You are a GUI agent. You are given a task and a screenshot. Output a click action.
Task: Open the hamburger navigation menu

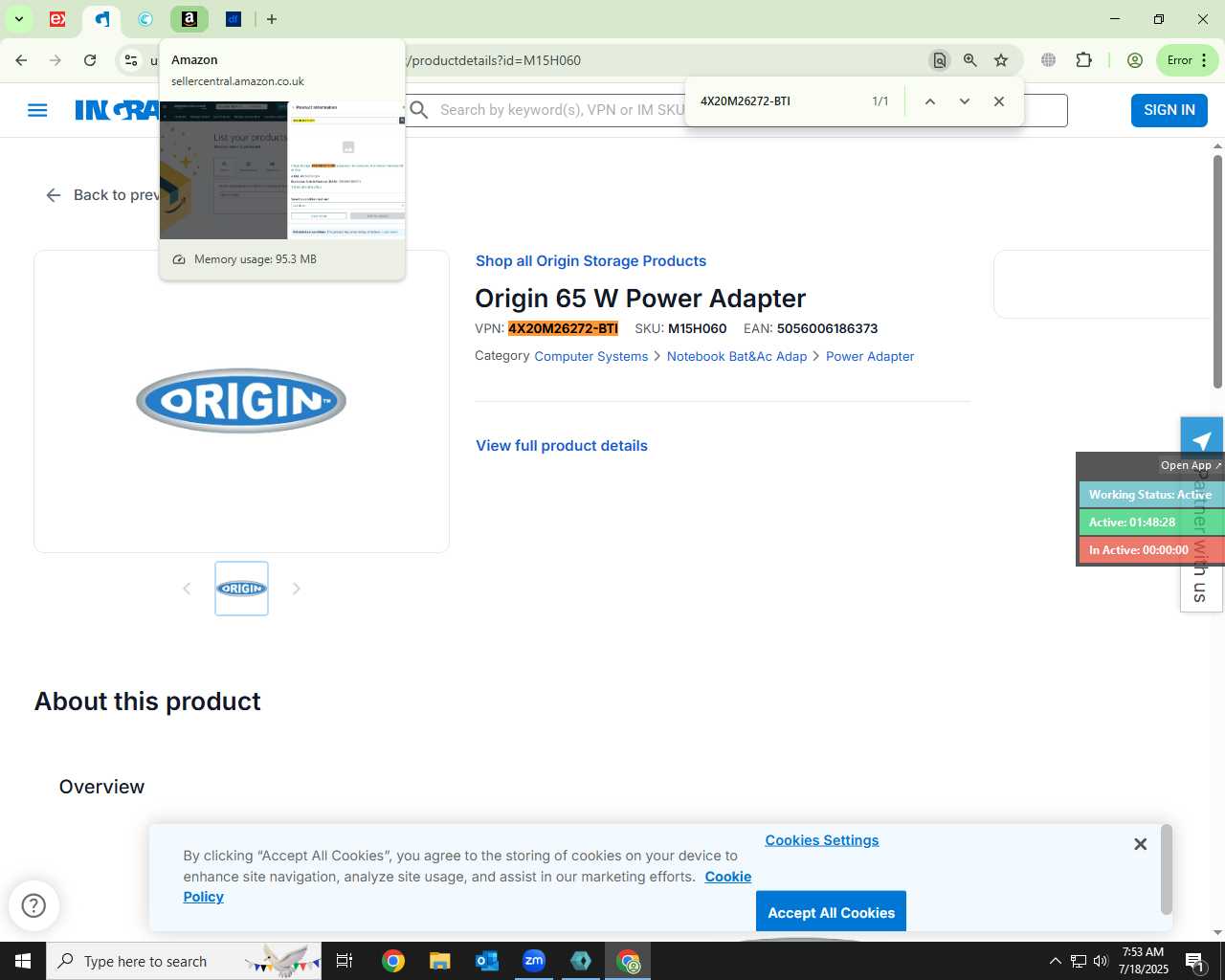tap(37, 110)
